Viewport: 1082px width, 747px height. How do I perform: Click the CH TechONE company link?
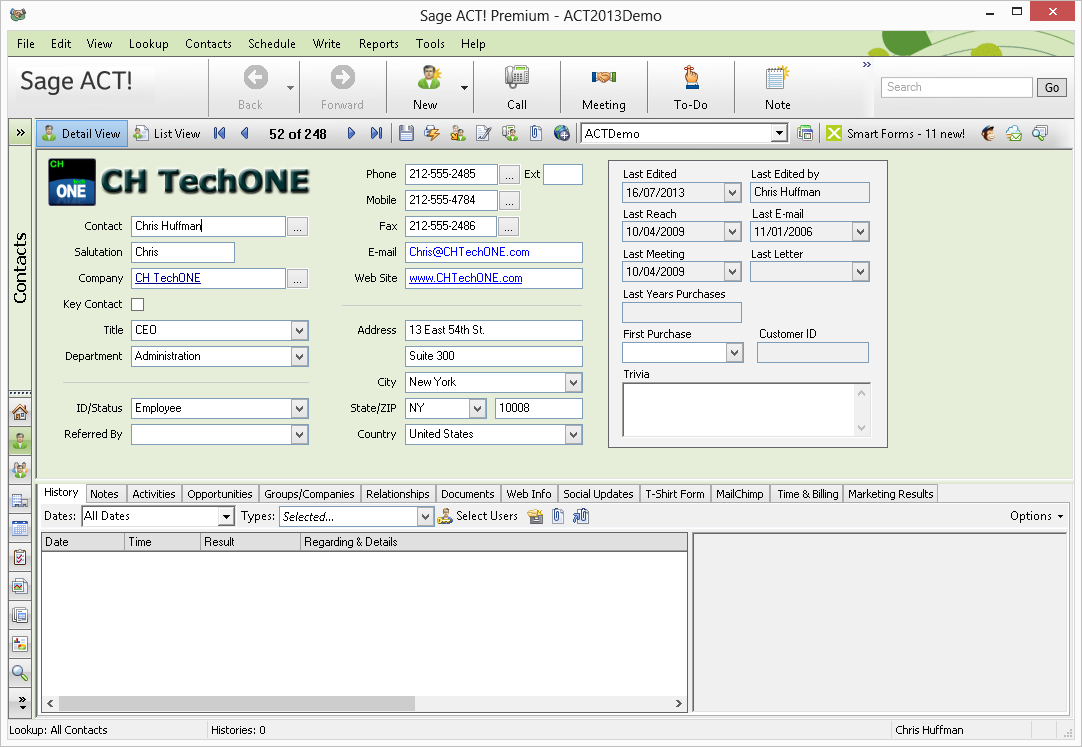pos(168,278)
